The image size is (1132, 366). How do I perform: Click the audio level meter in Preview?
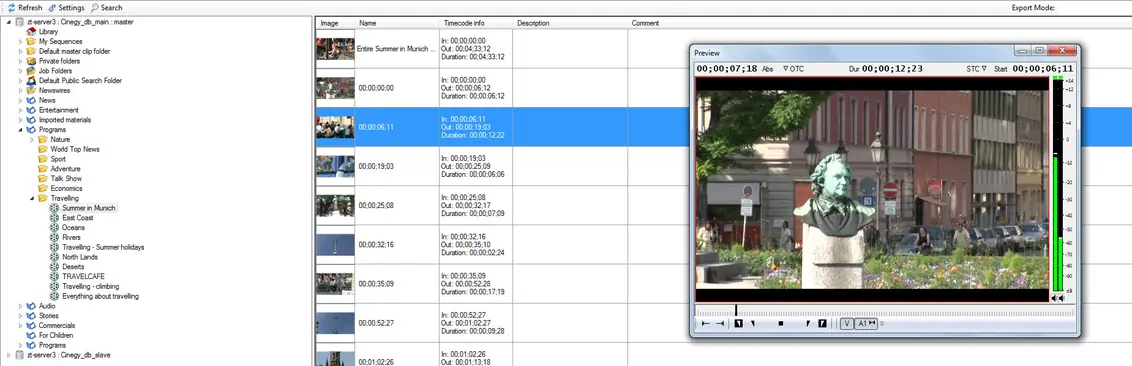pyautogui.click(x=1058, y=184)
